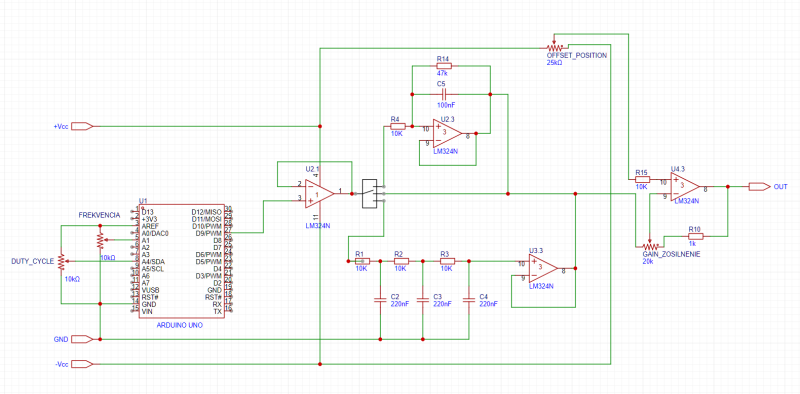Screen dimensions: 800x394
Task: Click the VIN pin label
Action: (x=147, y=311)
